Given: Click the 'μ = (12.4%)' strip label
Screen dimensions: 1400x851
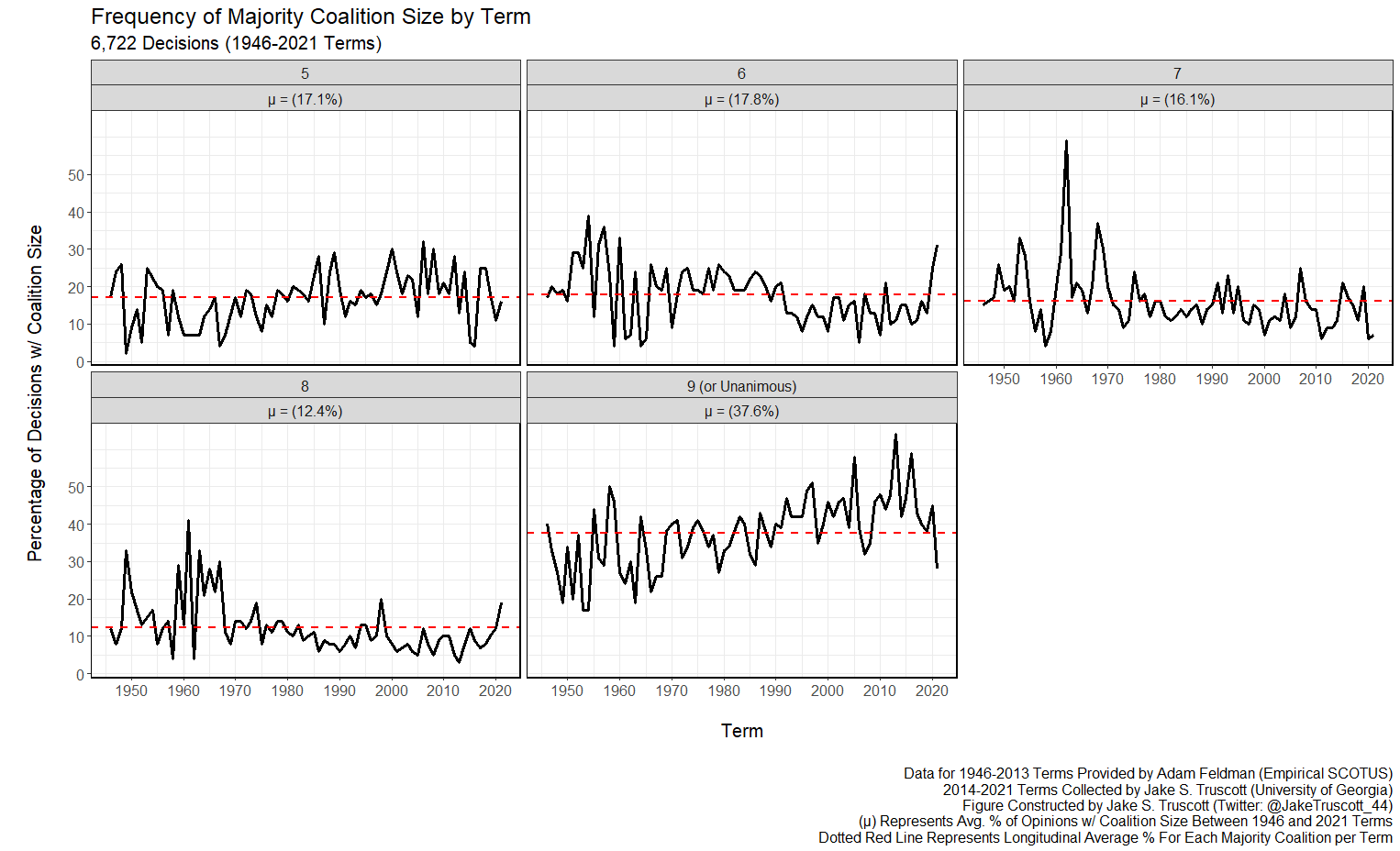Looking at the screenshot, I should click(x=305, y=411).
